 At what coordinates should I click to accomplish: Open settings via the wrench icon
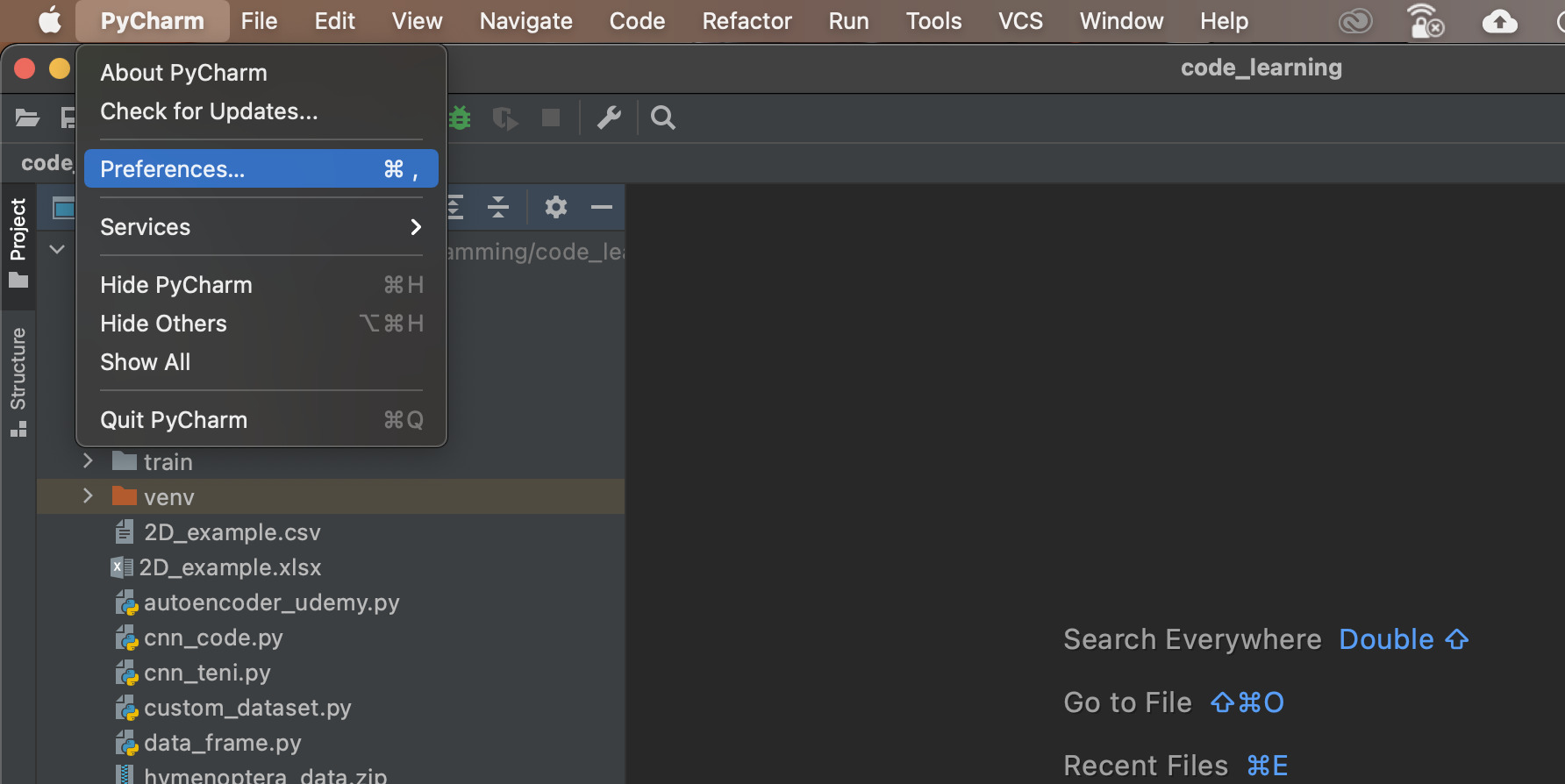(x=609, y=118)
